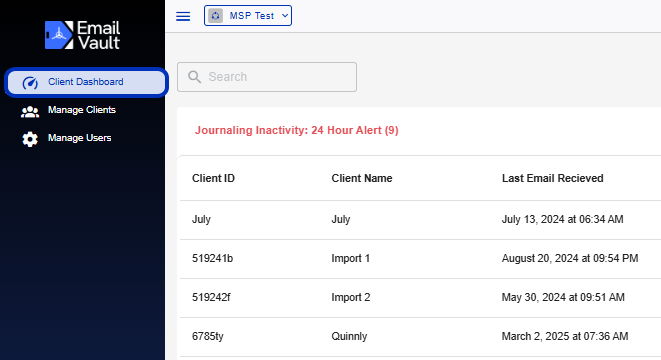661x360 pixels.
Task: Select the July client row
Action: click(420, 220)
